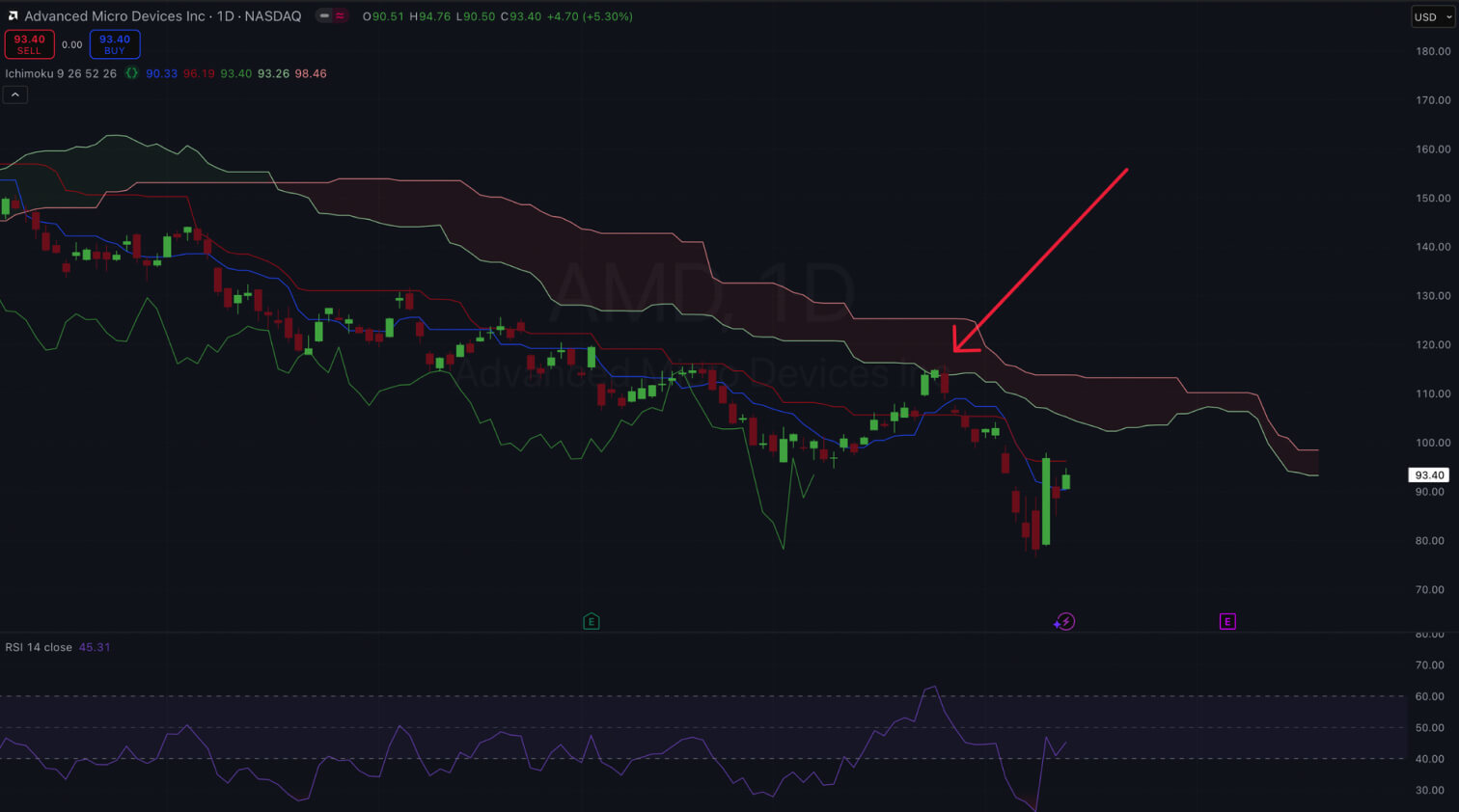The height and width of the screenshot is (812, 1459).
Task: Click the AMD company logo icon
Action: click(13, 16)
